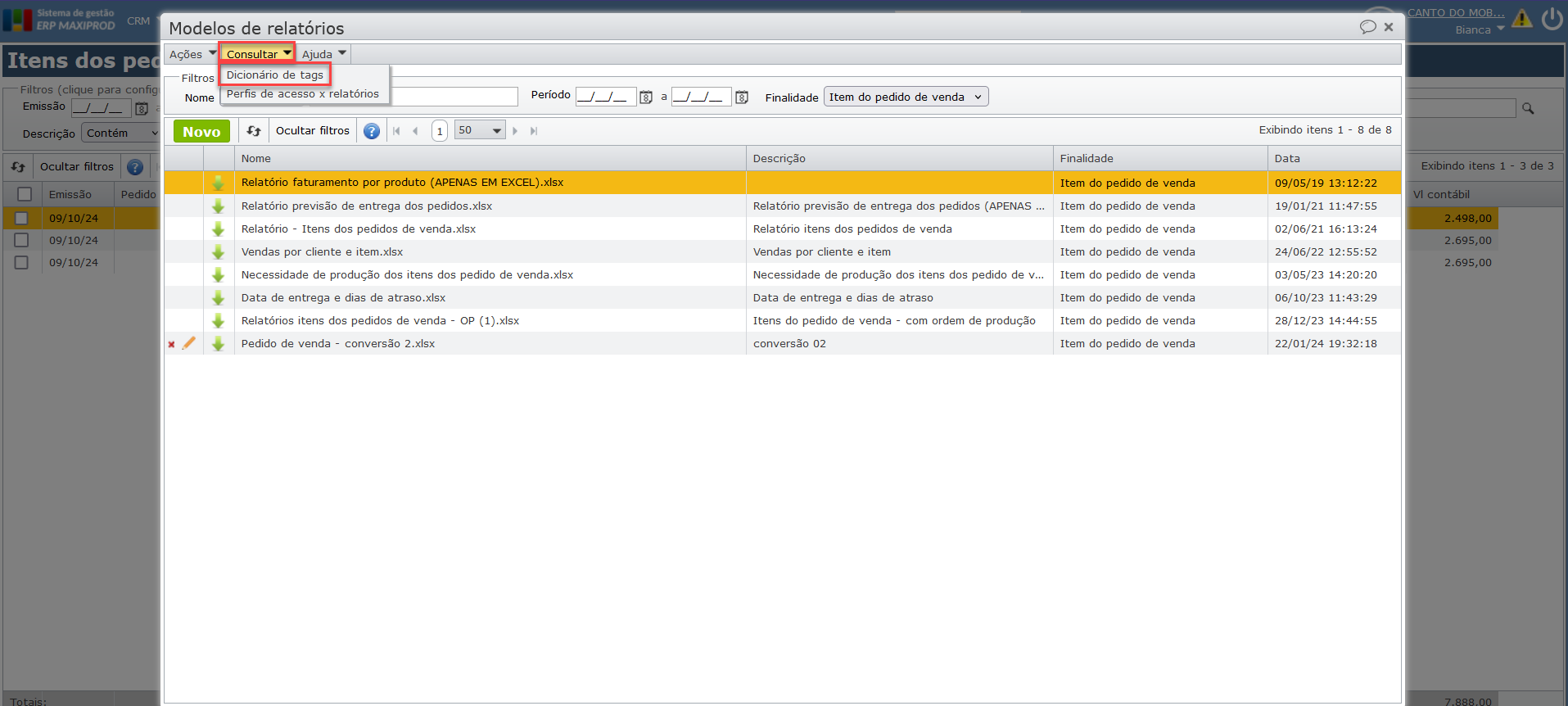Click Ocultar filtros in the models dialog
This screenshot has height=706, width=1568.
[313, 131]
